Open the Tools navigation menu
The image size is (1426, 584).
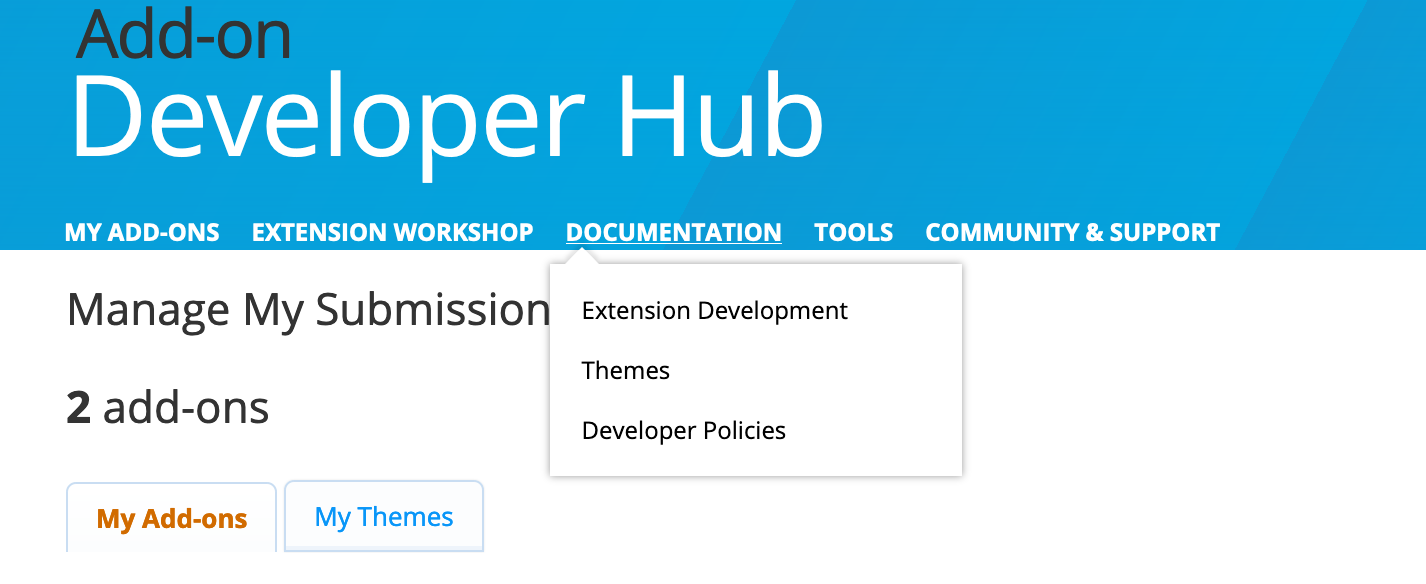[x=853, y=232]
